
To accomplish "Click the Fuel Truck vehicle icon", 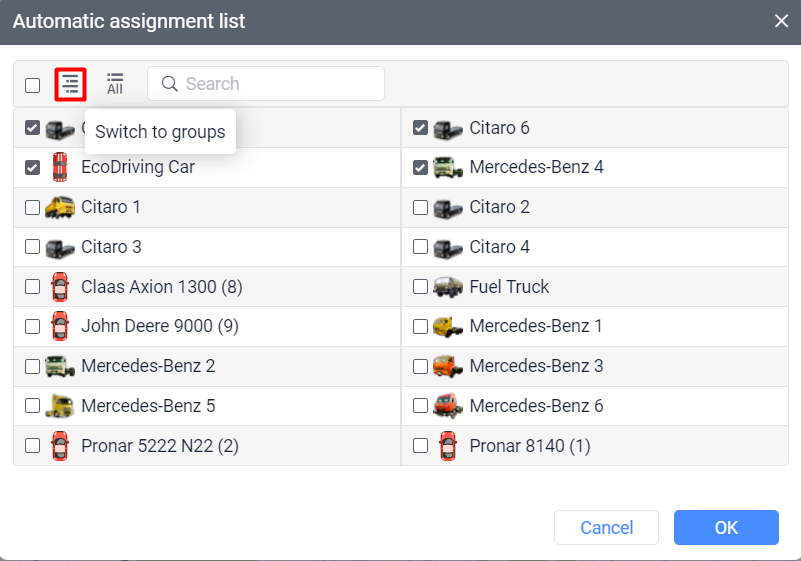I will coord(448,287).
